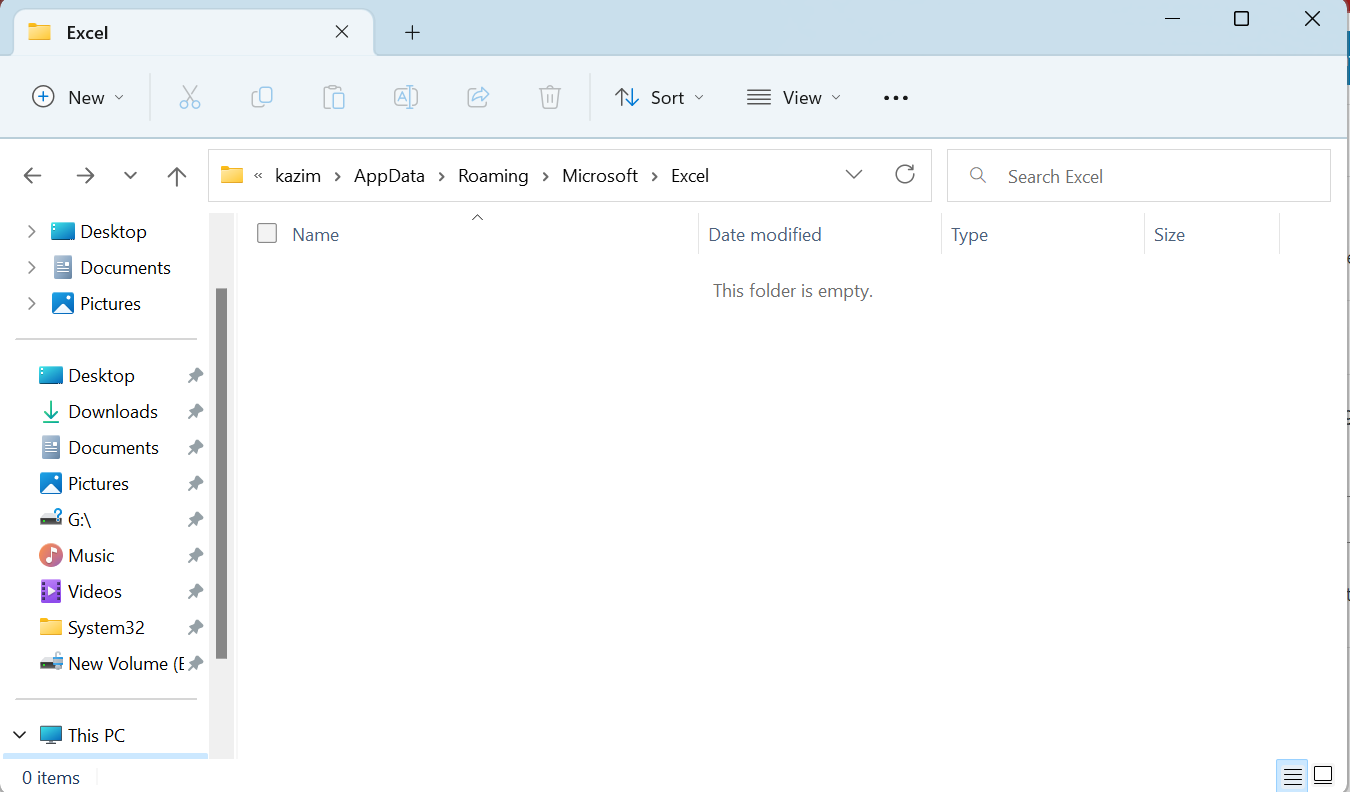Image resolution: width=1350 pixels, height=792 pixels.
Task: Refresh the Excel folder
Action: pos(905,175)
